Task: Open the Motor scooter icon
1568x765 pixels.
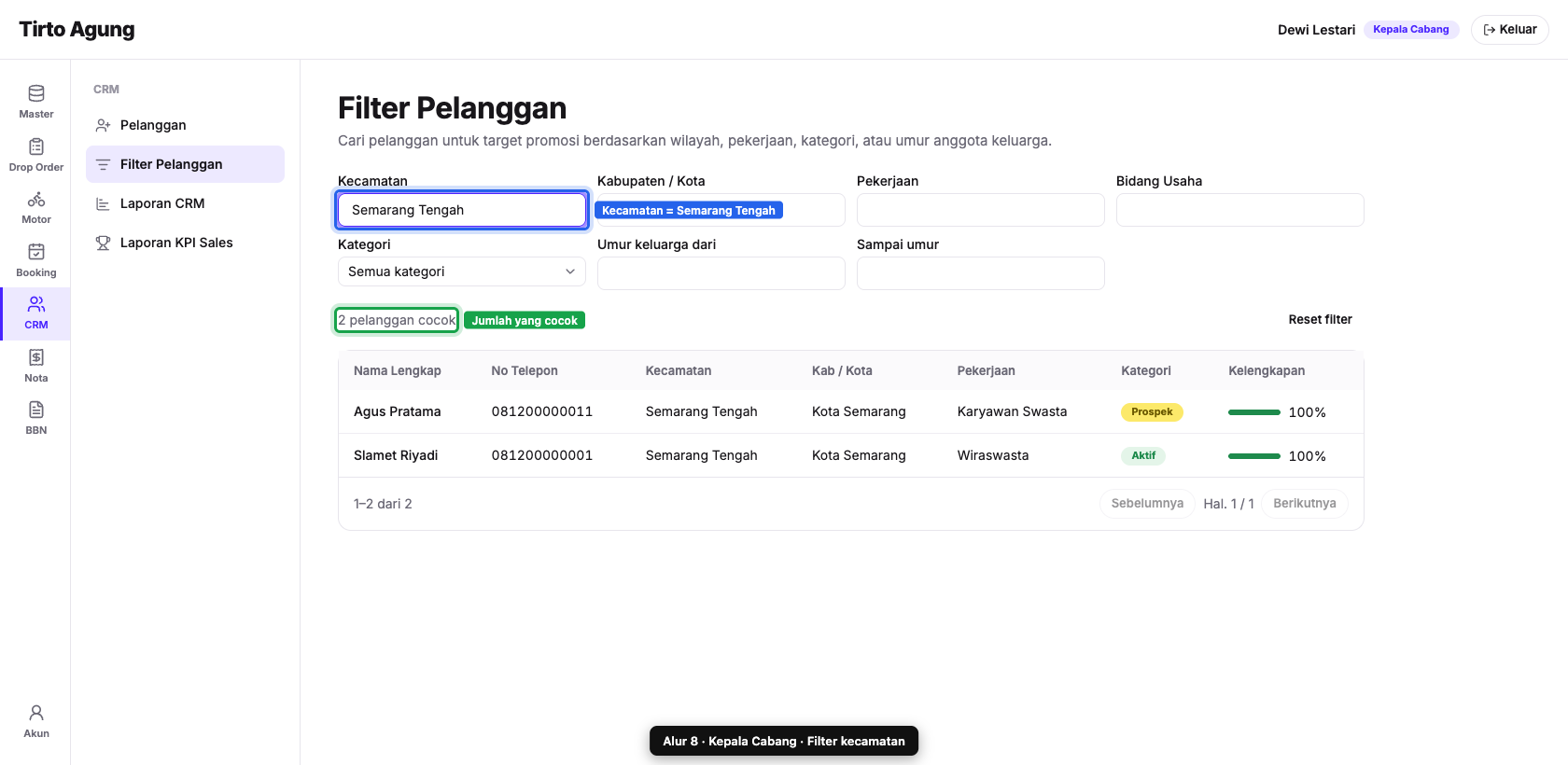Action: click(x=36, y=199)
